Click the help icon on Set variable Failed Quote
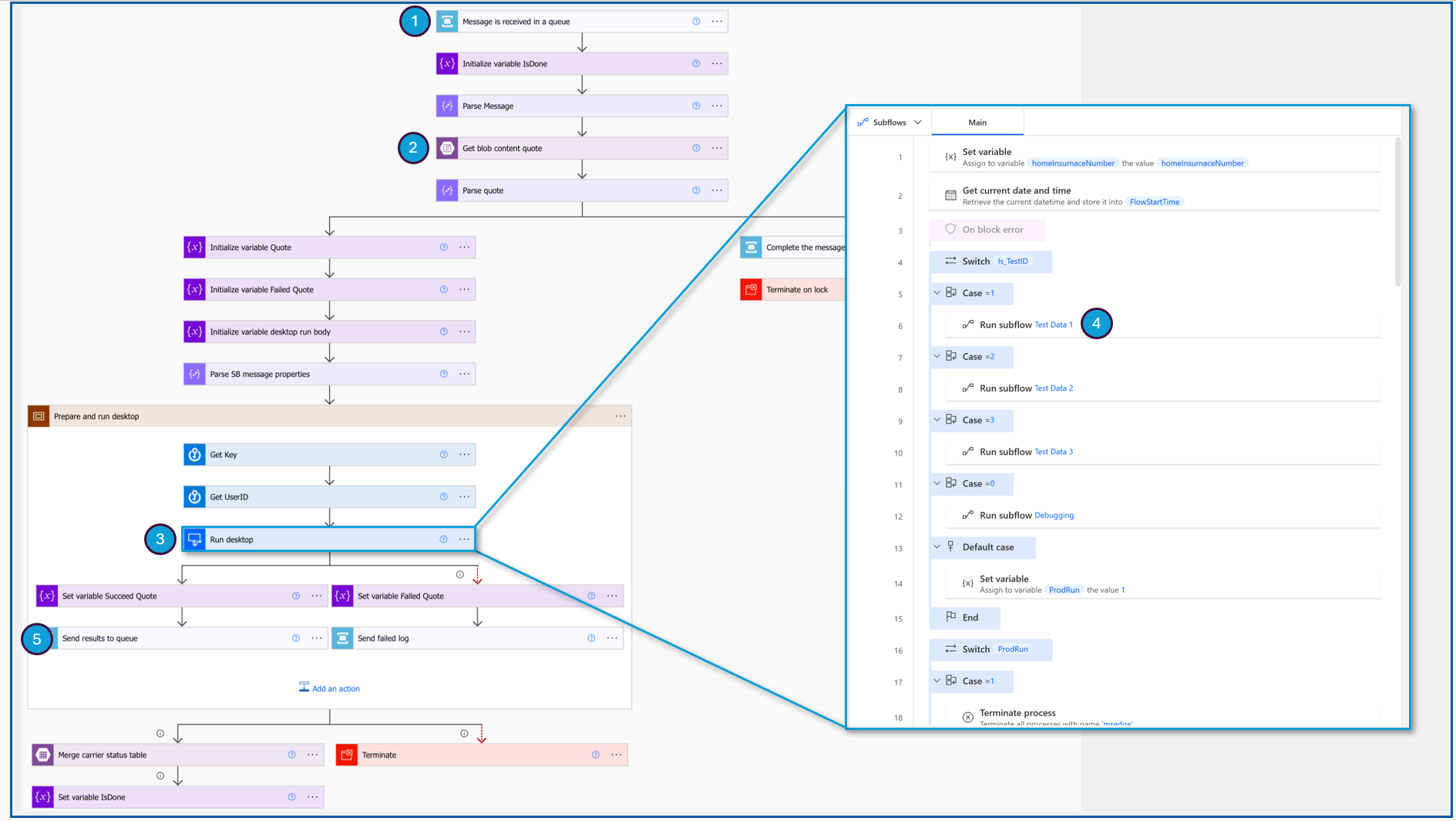Viewport: 1456px width, 821px height. (x=591, y=596)
